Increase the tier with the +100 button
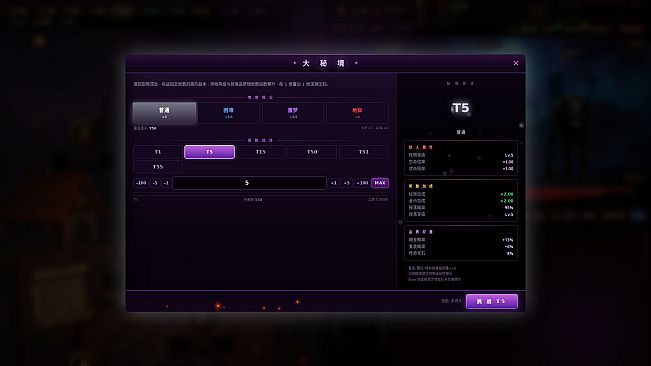This screenshot has width=651, height=366. point(362,183)
